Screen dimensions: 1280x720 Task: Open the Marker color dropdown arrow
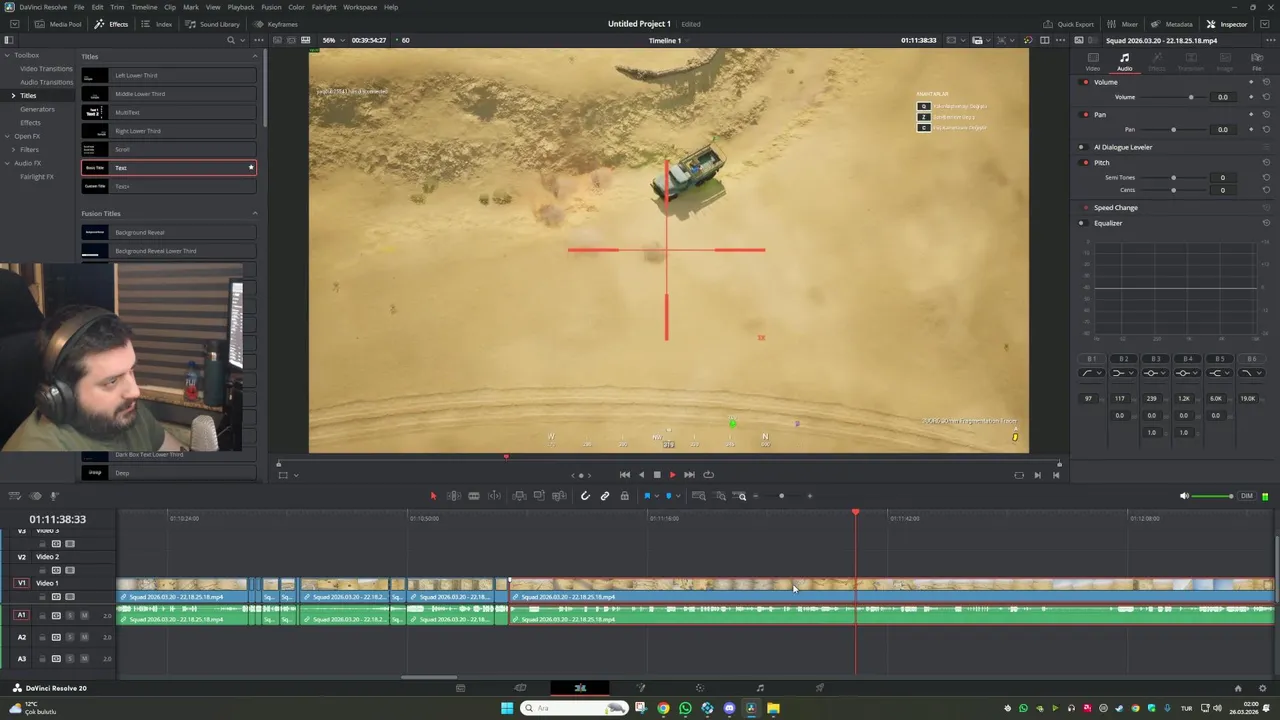coord(678,496)
